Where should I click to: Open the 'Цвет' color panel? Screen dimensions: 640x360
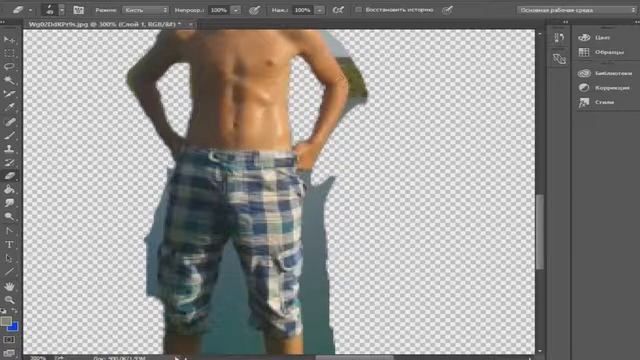pyautogui.click(x=594, y=38)
